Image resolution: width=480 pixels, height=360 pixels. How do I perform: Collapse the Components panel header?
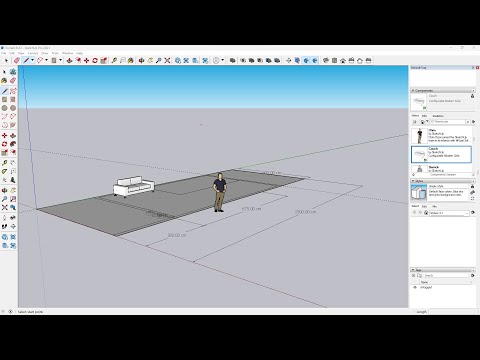tap(443, 90)
